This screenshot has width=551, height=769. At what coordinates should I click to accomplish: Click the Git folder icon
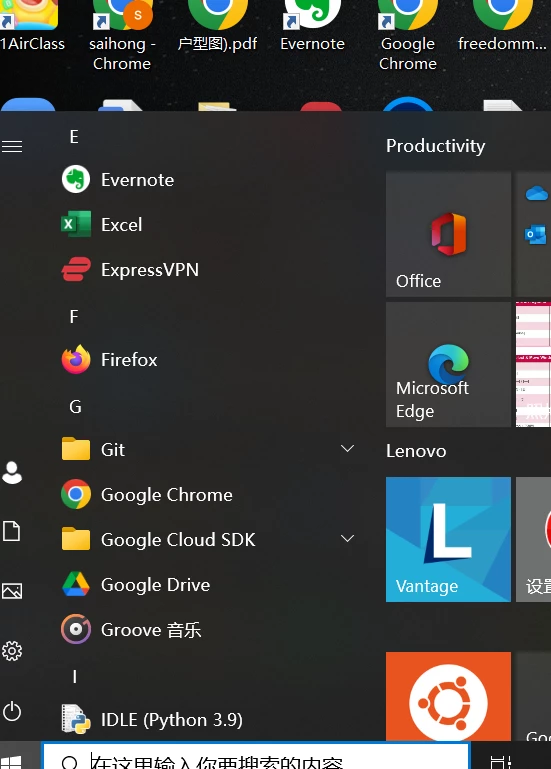76,449
